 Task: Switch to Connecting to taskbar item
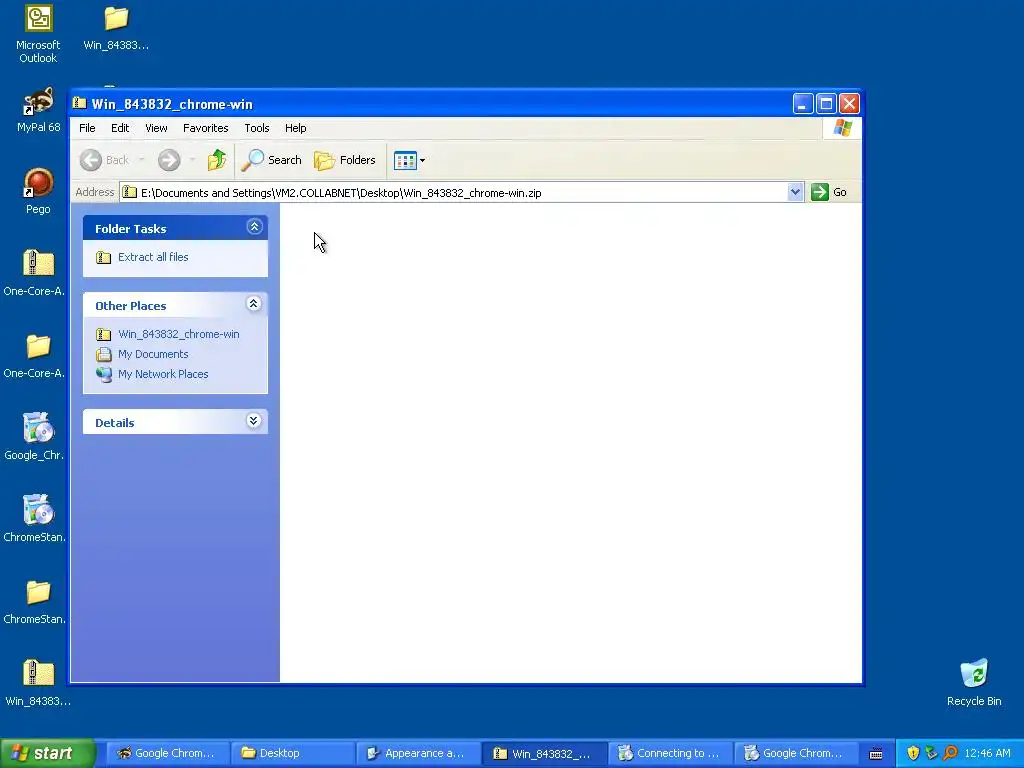tap(670, 753)
